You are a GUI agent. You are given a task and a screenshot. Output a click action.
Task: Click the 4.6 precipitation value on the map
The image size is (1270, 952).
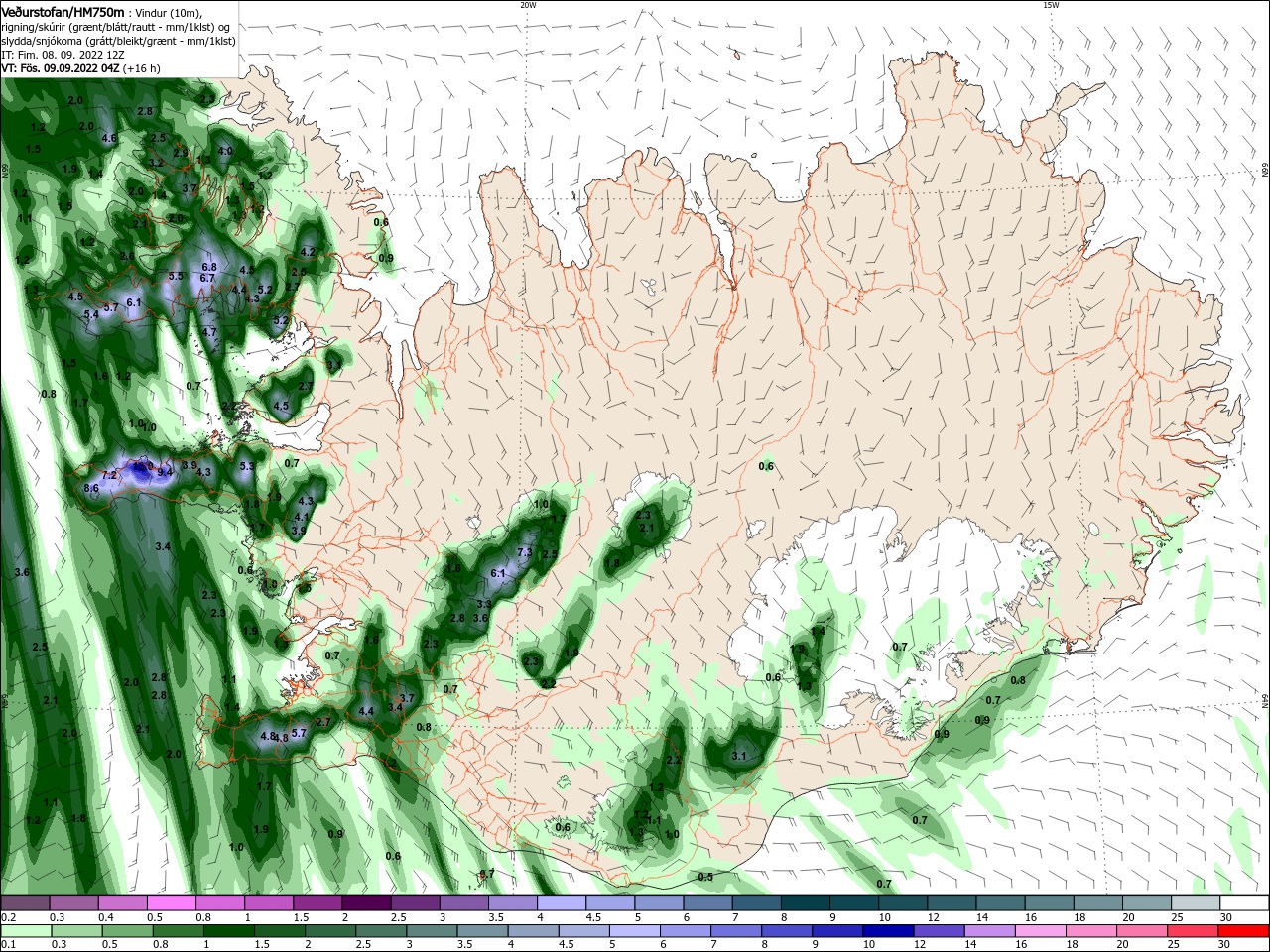(109, 138)
